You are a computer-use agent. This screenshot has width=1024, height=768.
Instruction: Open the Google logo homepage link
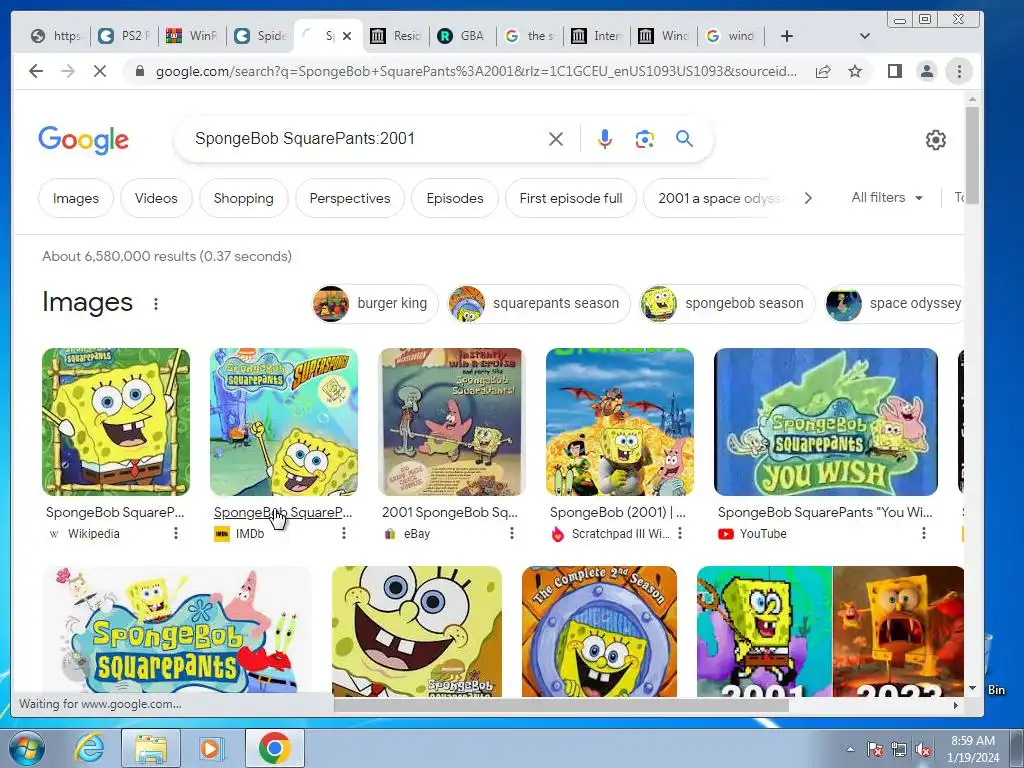[x=84, y=140]
